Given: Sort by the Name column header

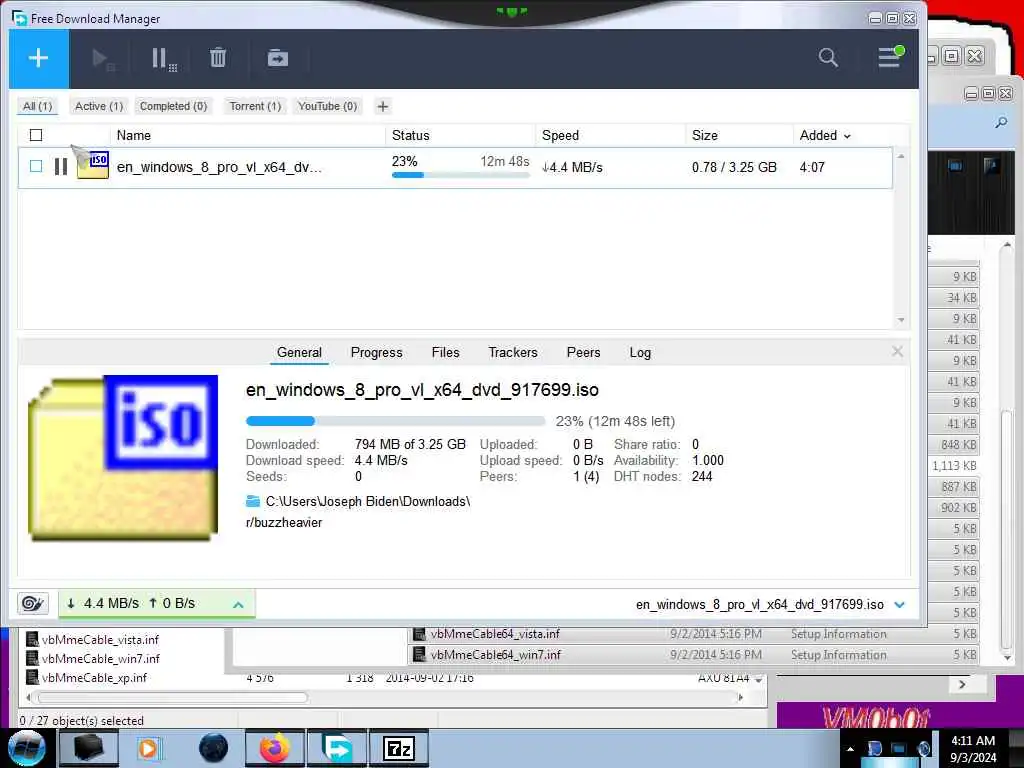Looking at the screenshot, I should point(133,135).
